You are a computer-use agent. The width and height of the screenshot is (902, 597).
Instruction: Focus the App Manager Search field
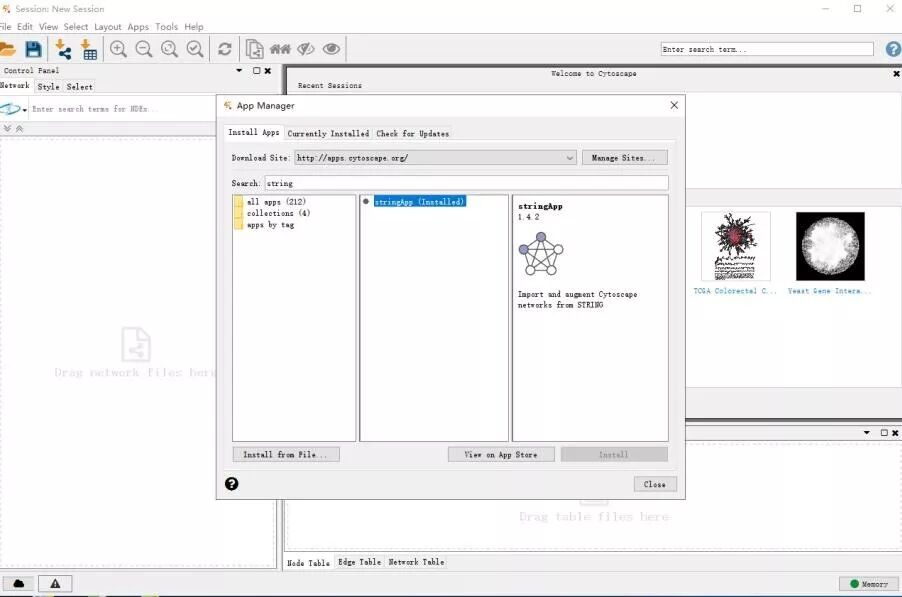467,183
